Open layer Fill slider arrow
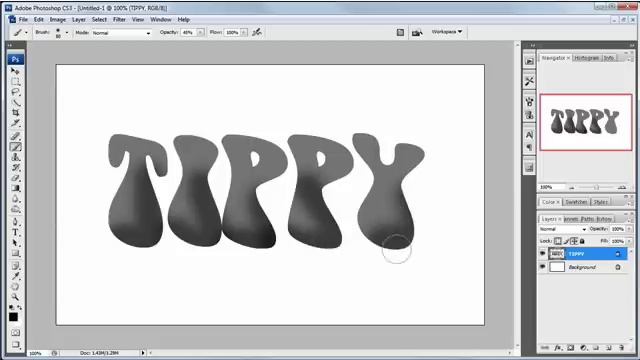 click(x=629, y=241)
